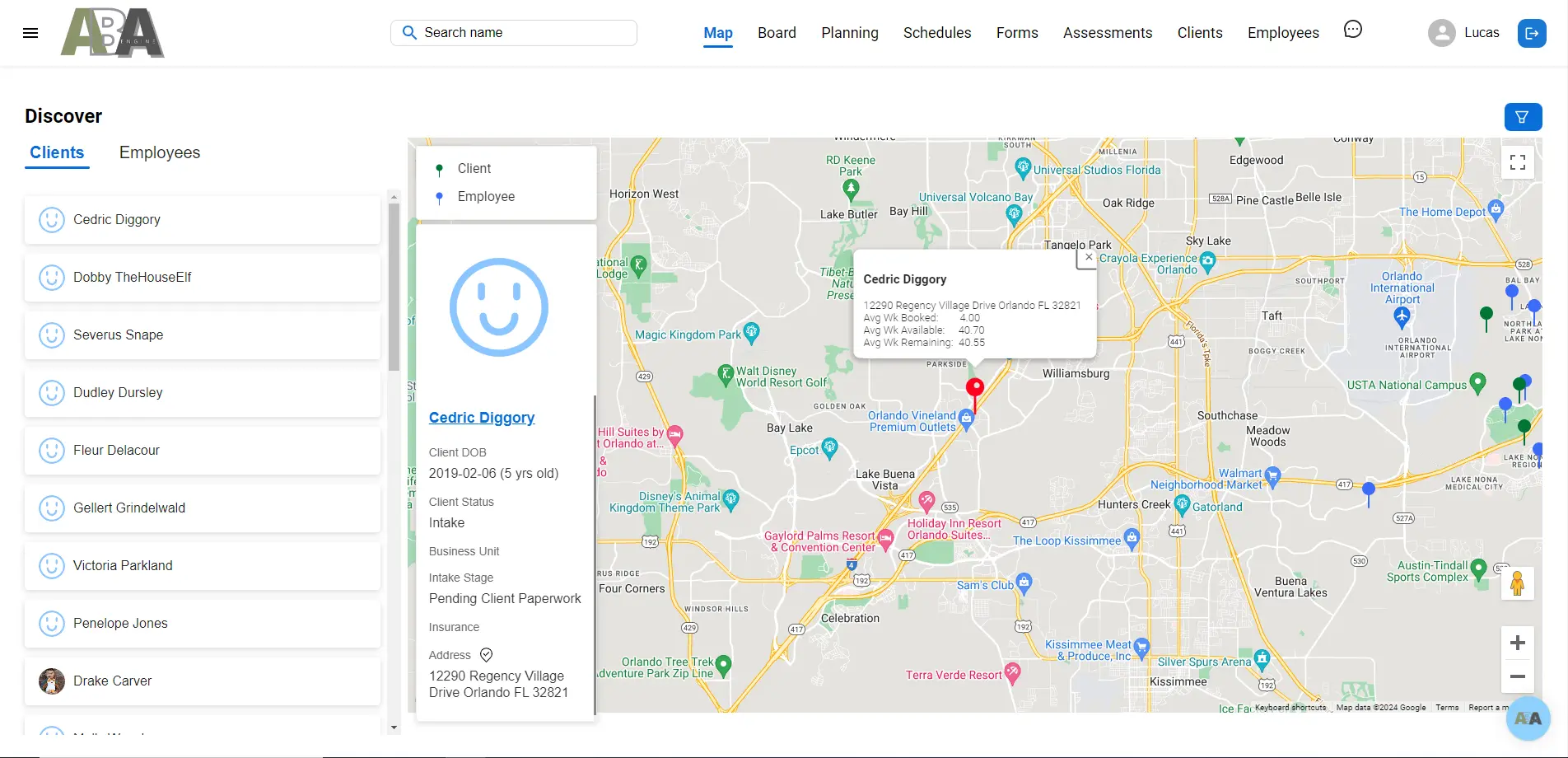1568x758 pixels.
Task: Select Penelope Jones client card
Action: coord(203,624)
